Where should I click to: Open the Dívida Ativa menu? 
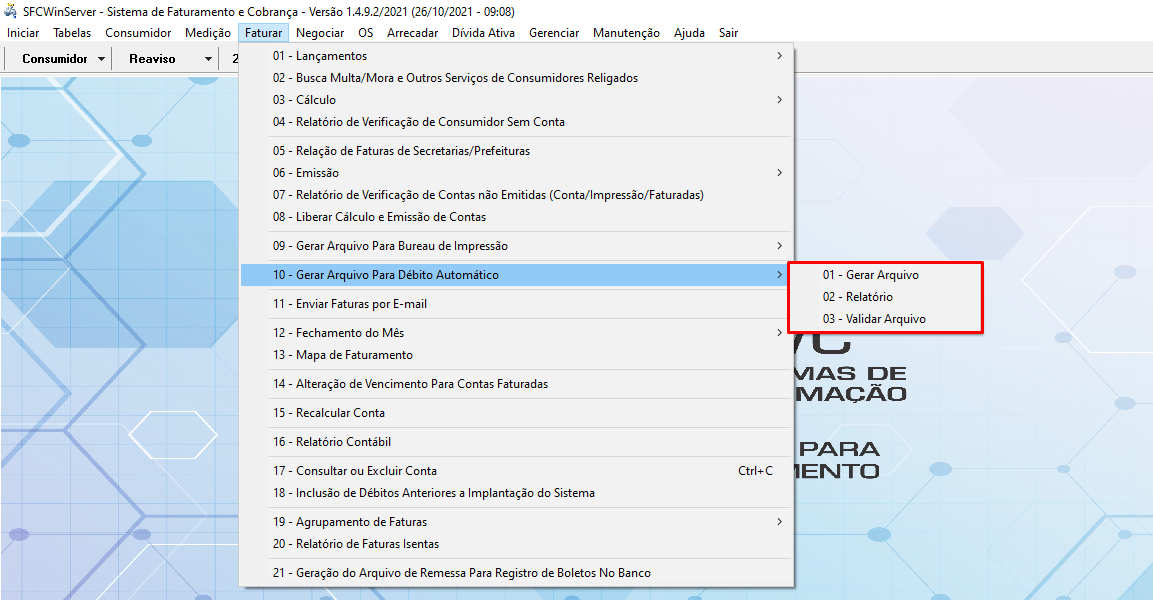pos(483,33)
